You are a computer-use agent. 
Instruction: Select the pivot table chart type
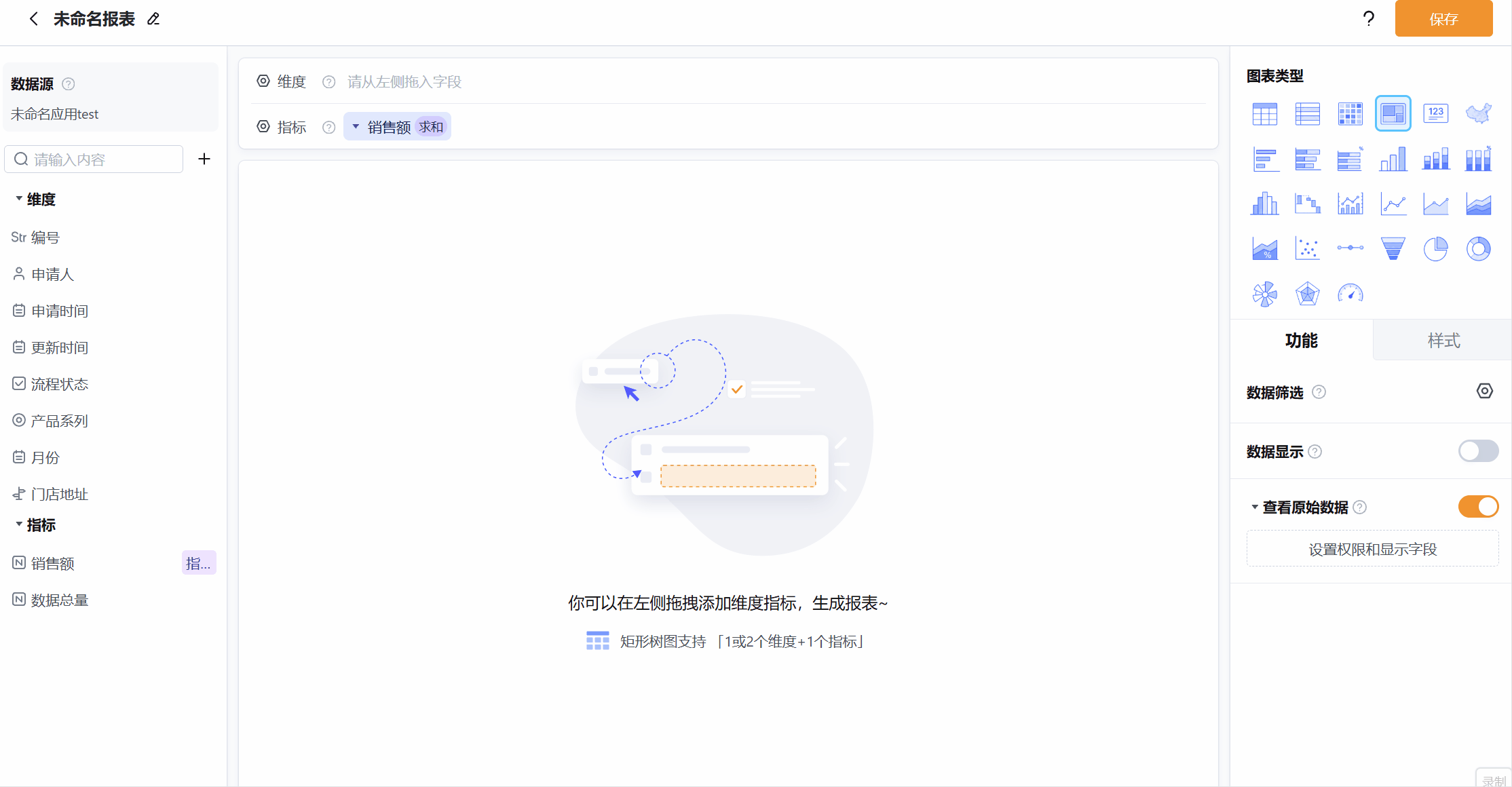point(1264,114)
